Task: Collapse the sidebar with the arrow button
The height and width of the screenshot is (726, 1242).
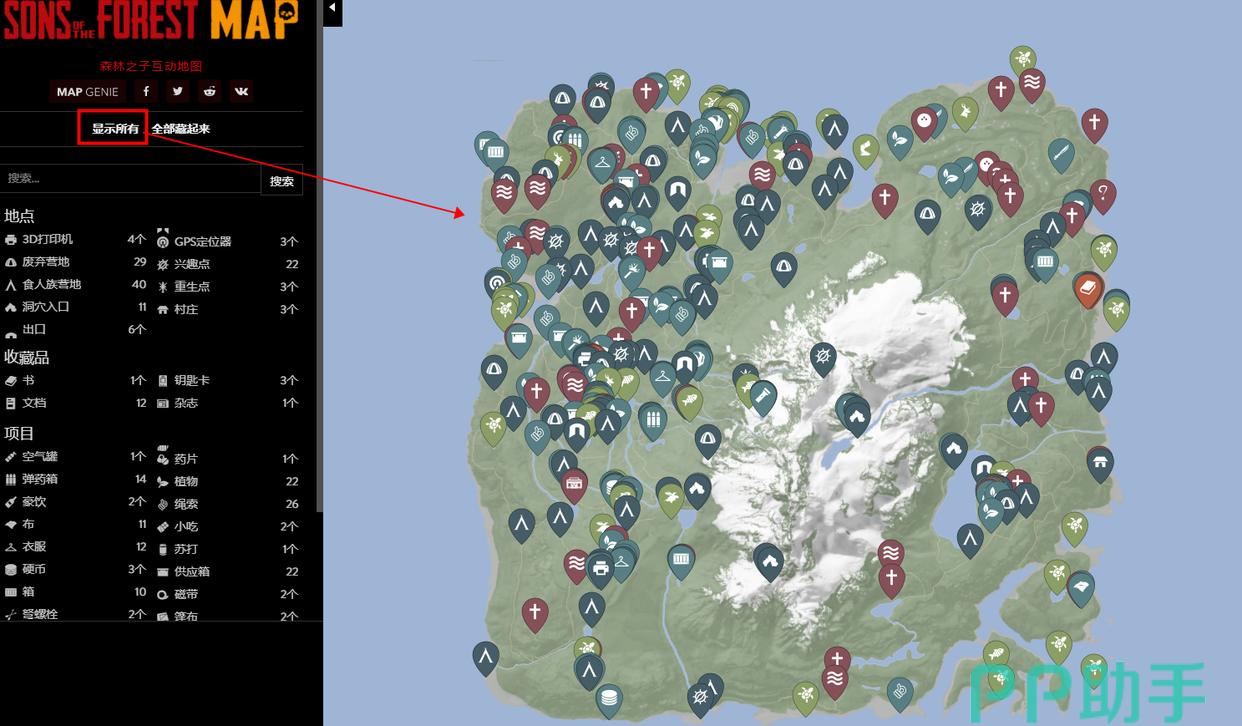Action: click(332, 9)
